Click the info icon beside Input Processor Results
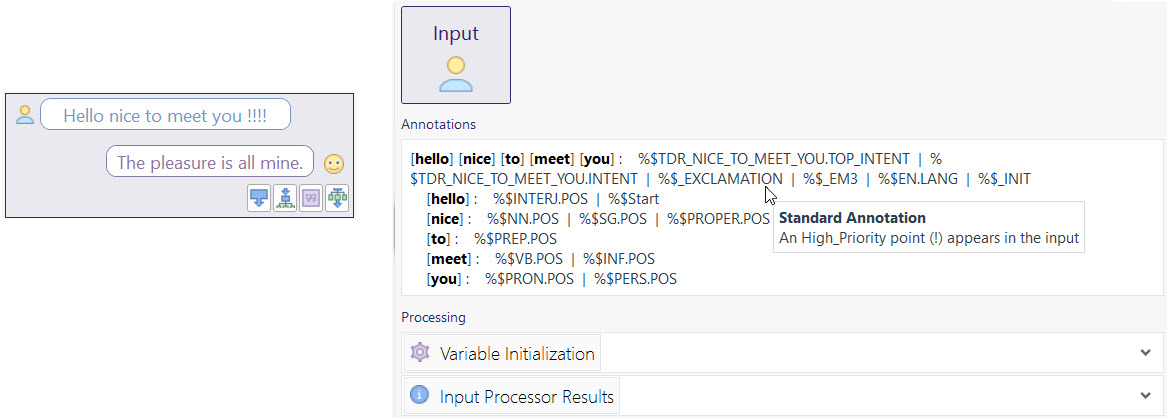The height and width of the screenshot is (418, 1167). pyautogui.click(x=420, y=397)
